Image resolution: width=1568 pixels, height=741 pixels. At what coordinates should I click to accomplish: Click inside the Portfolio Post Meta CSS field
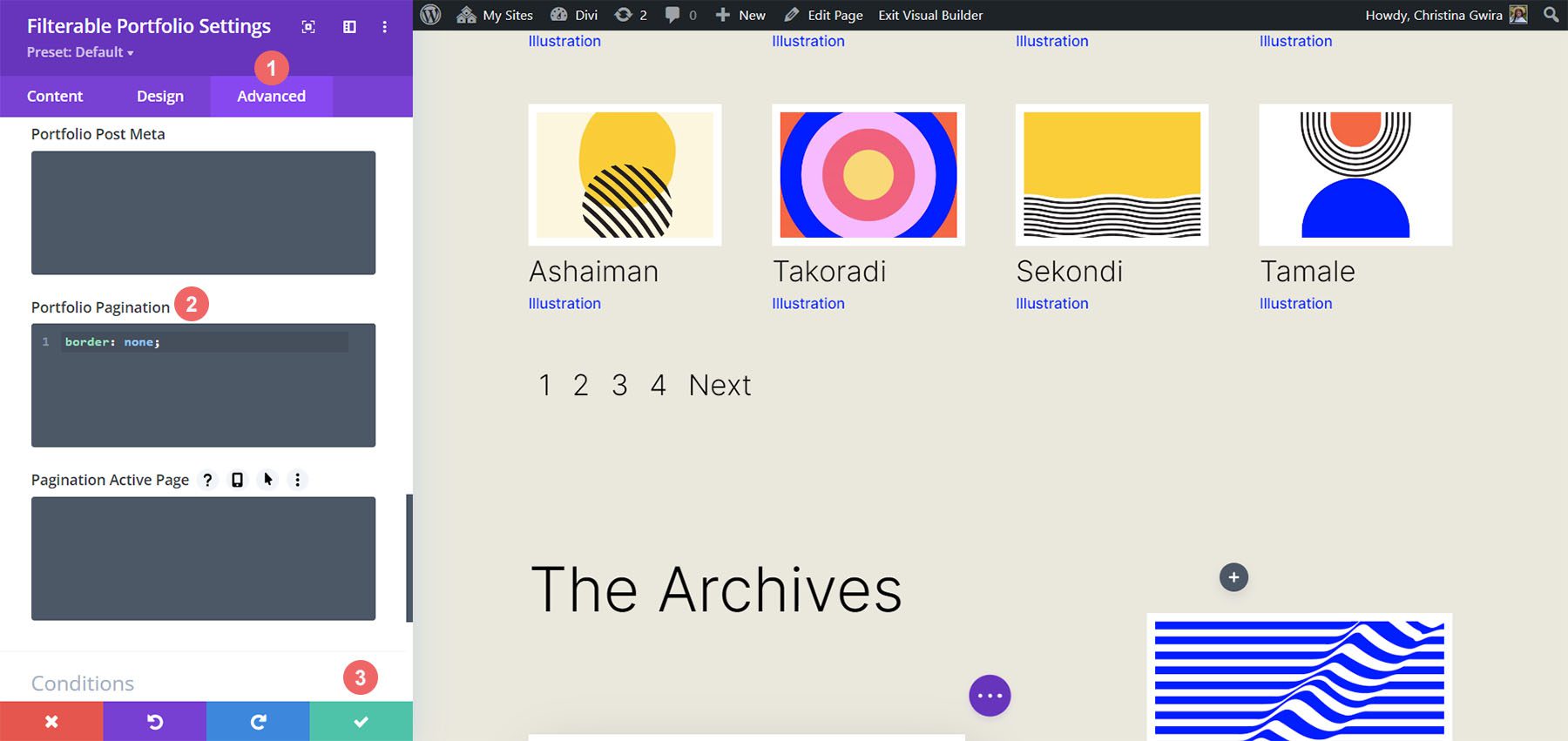pyautogui.click(x=203, y=212)
